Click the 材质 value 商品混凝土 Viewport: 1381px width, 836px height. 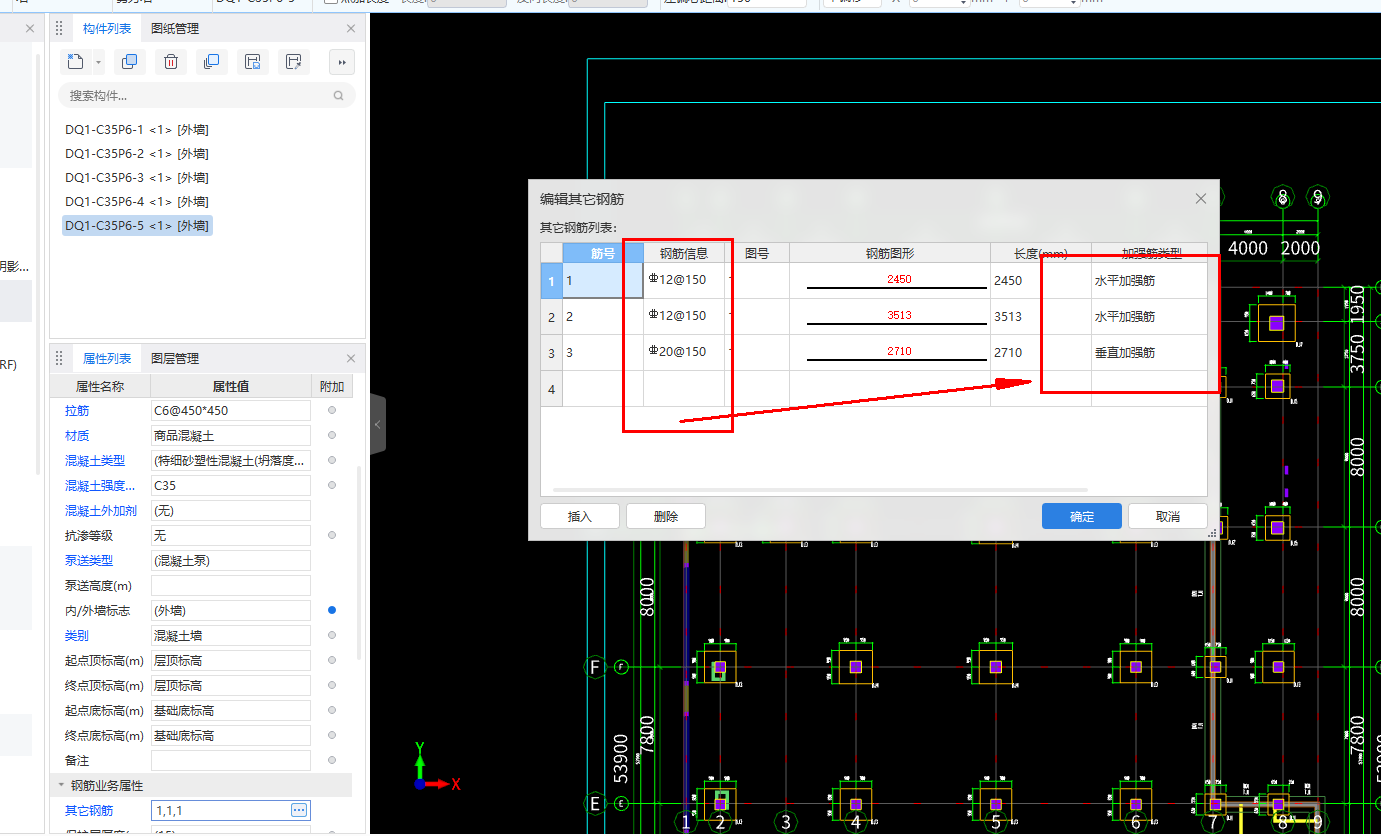[230, 435]
